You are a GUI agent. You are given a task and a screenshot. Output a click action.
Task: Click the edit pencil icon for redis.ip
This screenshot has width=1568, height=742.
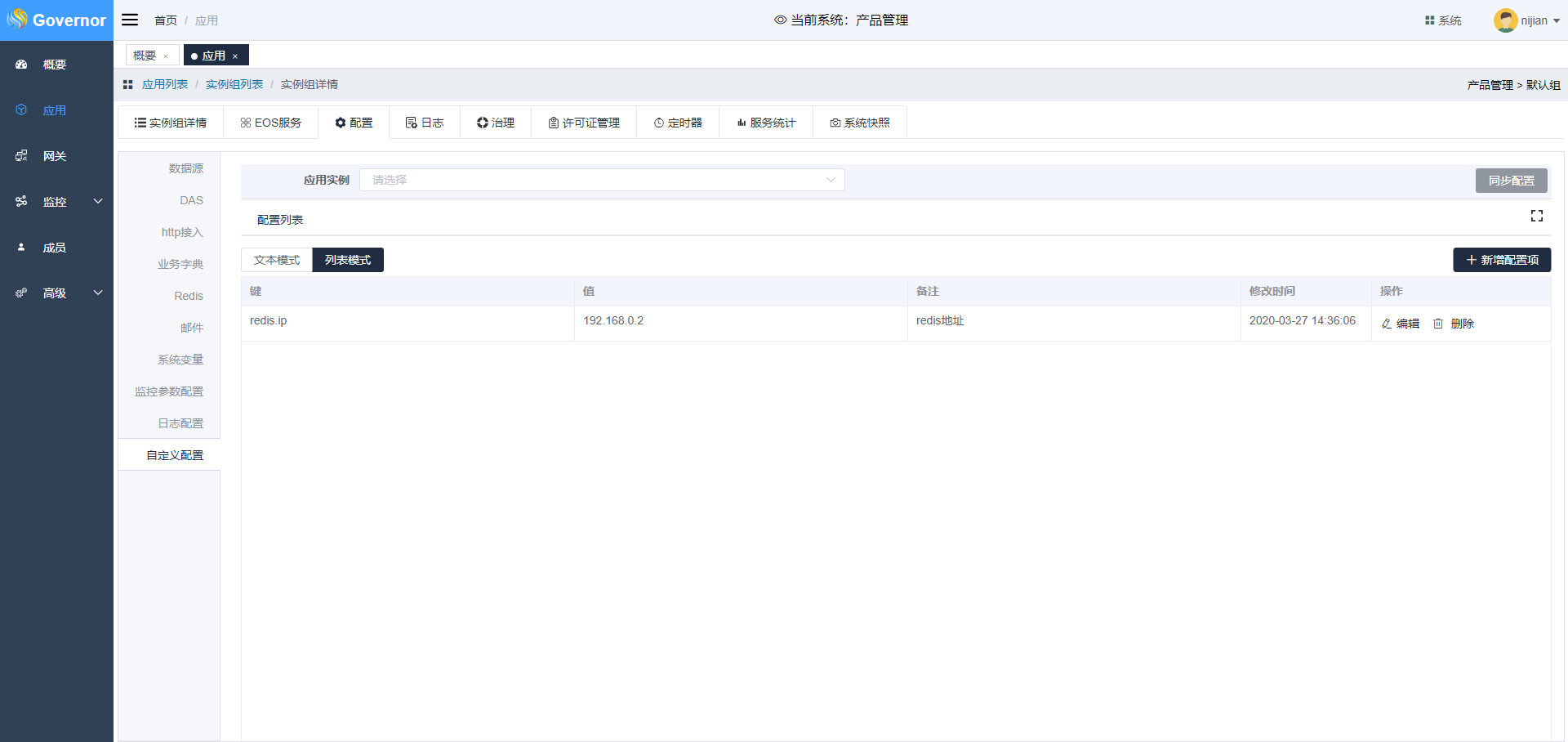coord(1387,324)
